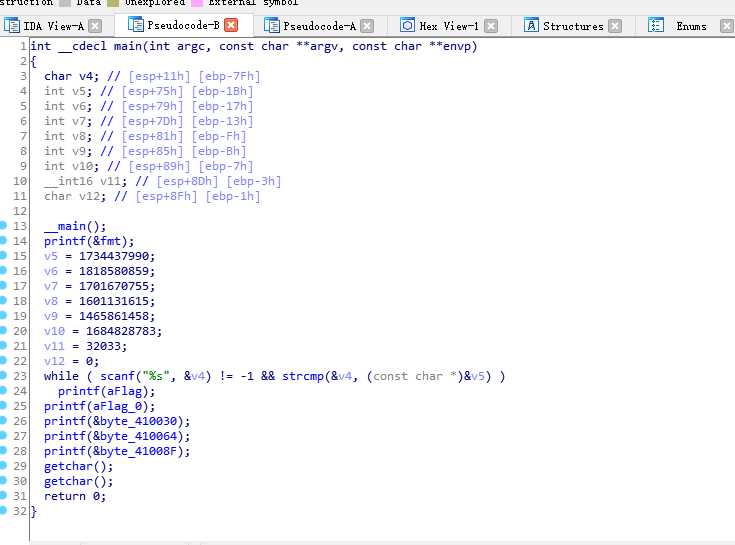The image size is (735, 545).
Task: Click variable v12 on line 22
Action: [54, 361]
